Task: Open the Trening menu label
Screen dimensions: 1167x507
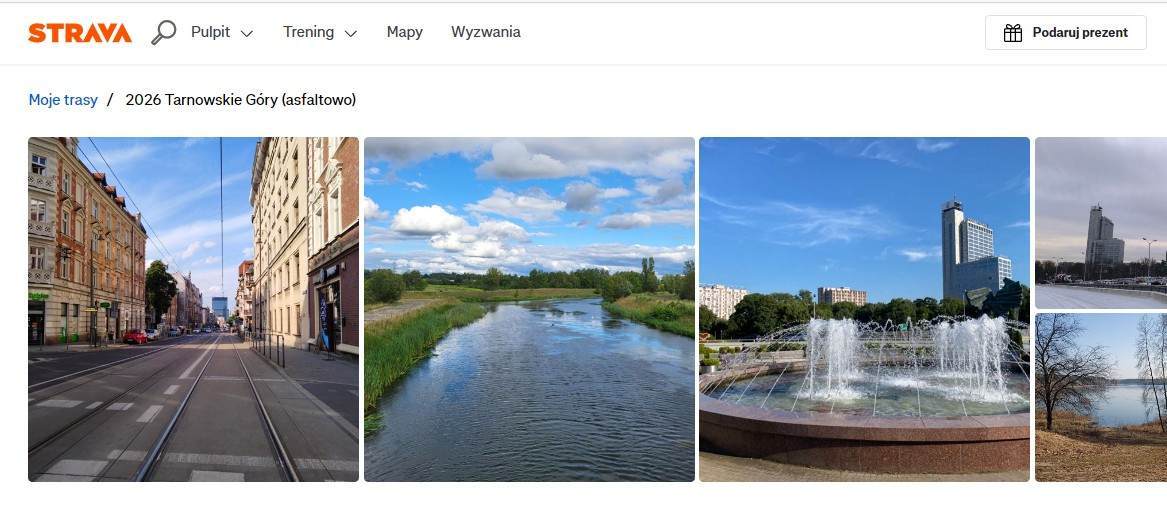Action: 308,32
